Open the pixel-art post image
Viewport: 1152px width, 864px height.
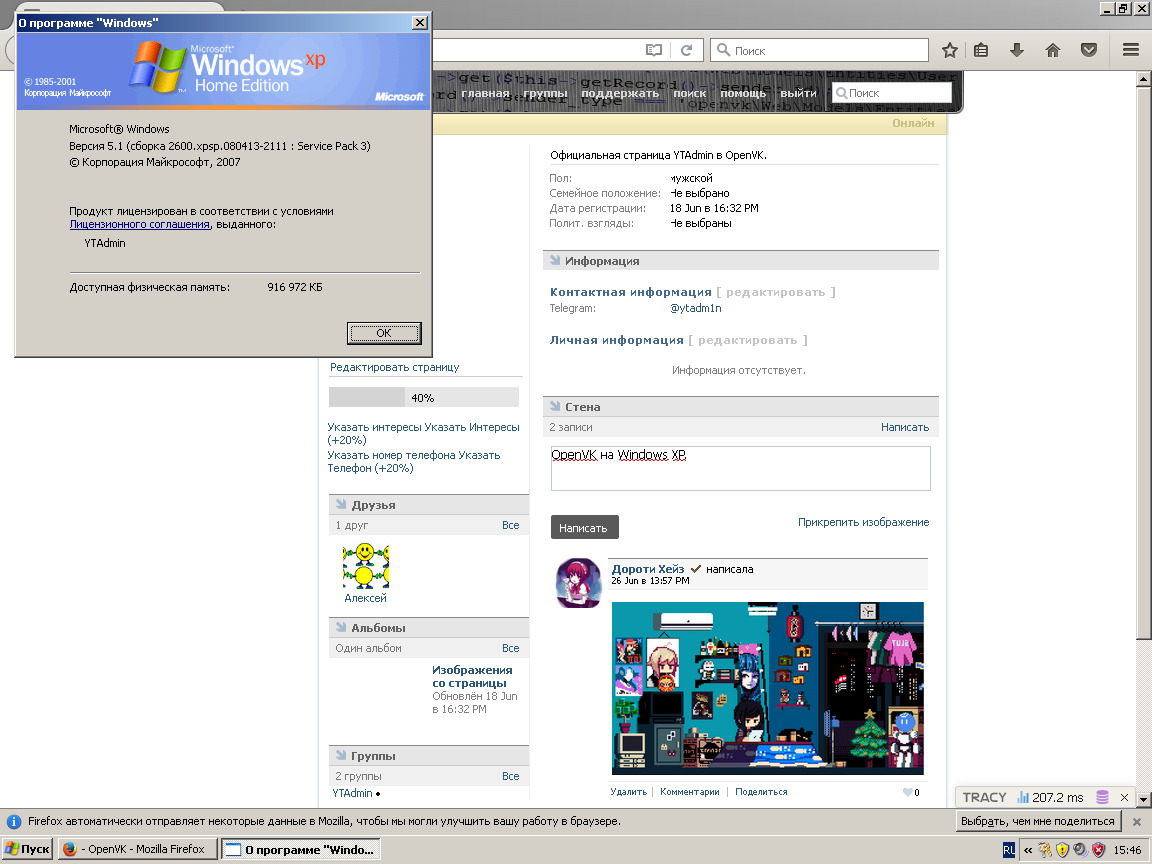[768, 688]
